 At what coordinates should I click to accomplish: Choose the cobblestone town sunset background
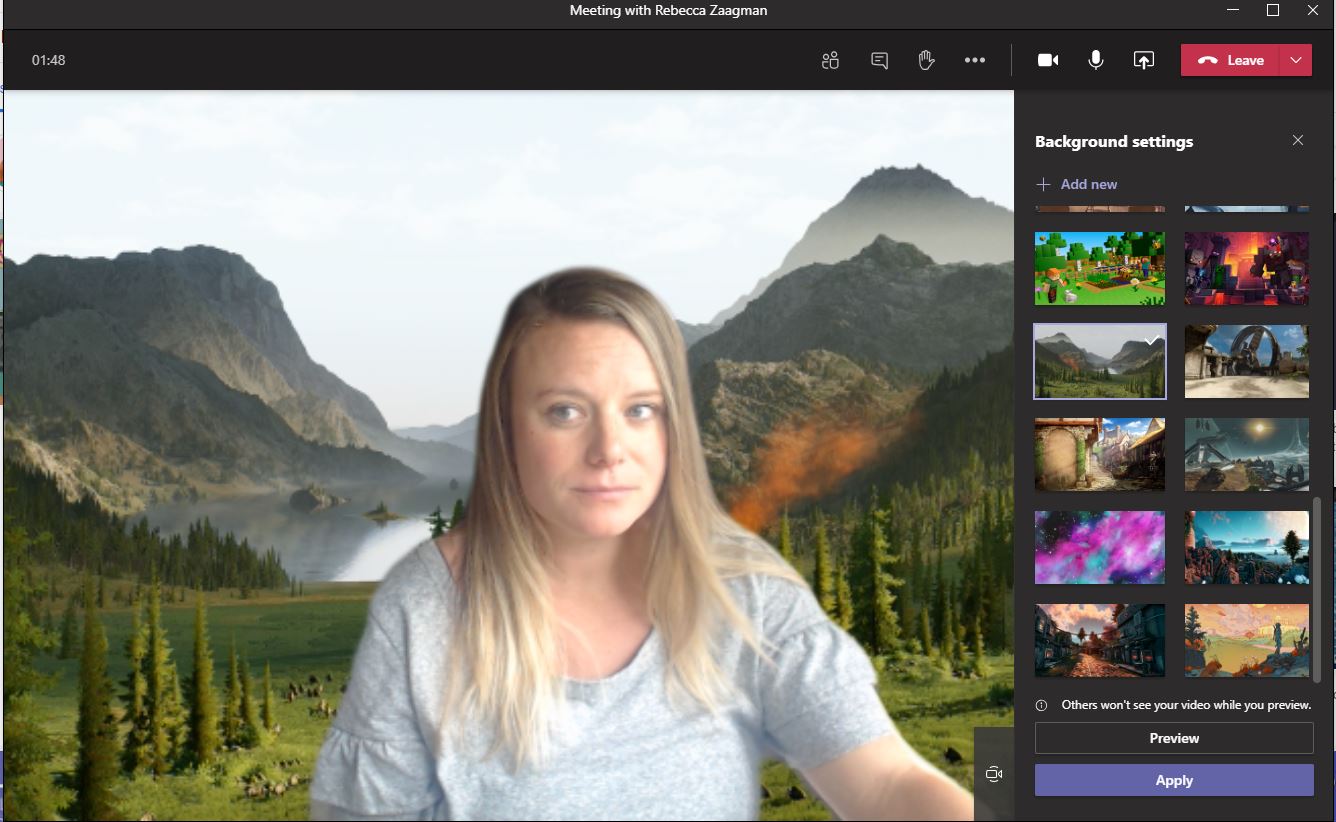tap(1100, 640)
